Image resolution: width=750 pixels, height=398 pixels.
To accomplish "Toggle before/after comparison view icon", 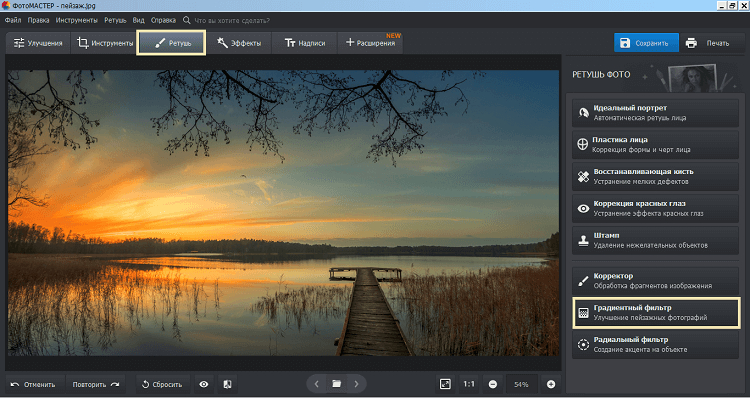I will (228, 384).
